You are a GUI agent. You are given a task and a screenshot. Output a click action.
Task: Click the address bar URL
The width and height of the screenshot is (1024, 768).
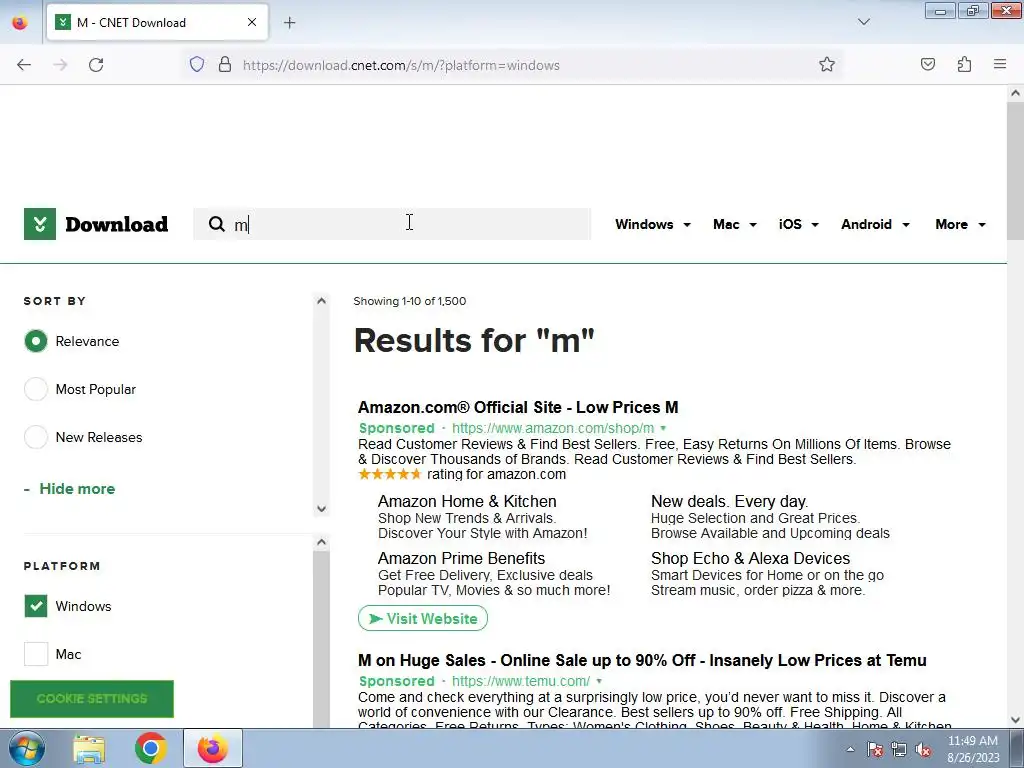pos(401,65)
